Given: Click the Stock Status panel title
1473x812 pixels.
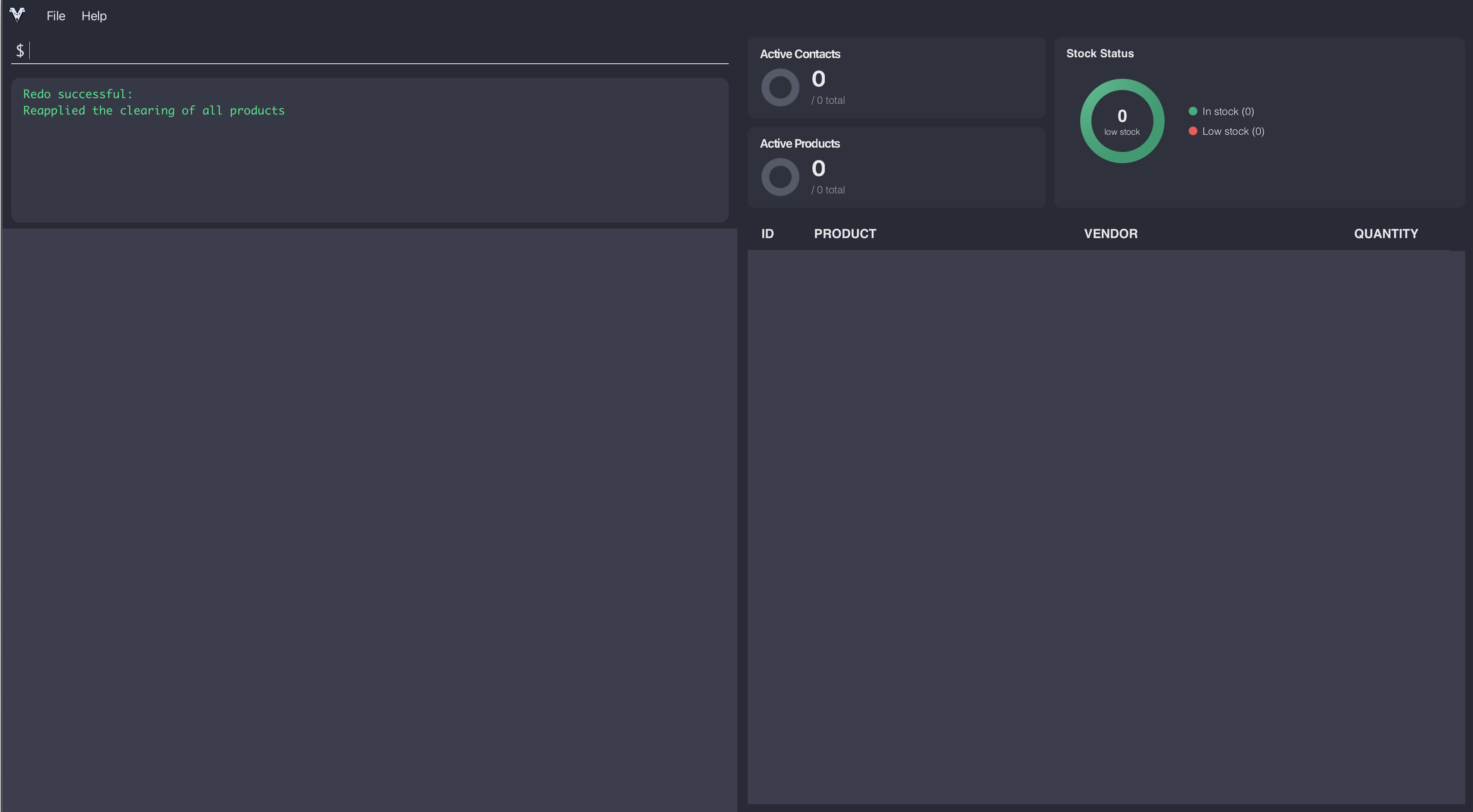Looking at the screenshot, I should pos(1099,54).
